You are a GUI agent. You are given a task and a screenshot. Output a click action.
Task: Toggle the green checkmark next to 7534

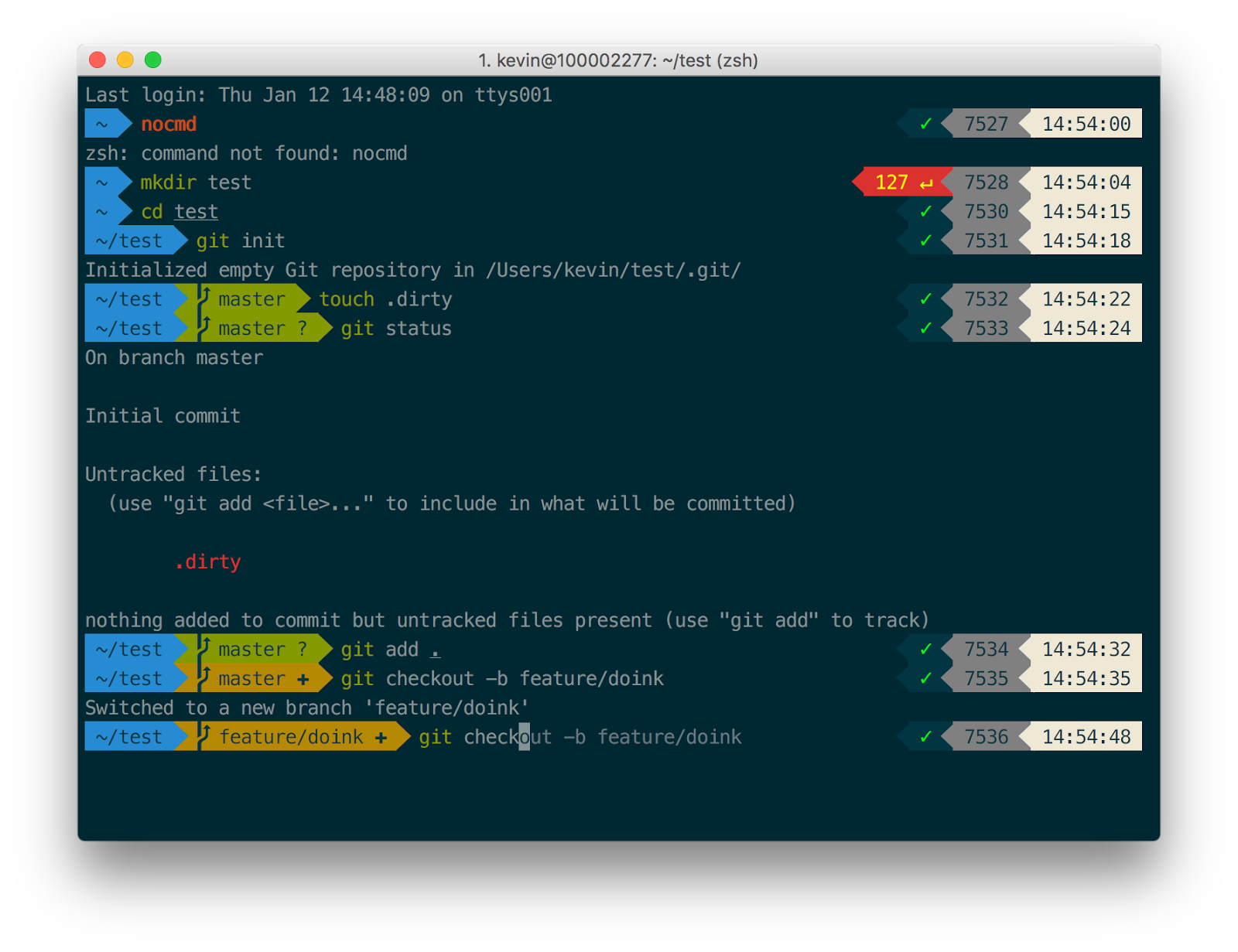[x=925, y=650]
